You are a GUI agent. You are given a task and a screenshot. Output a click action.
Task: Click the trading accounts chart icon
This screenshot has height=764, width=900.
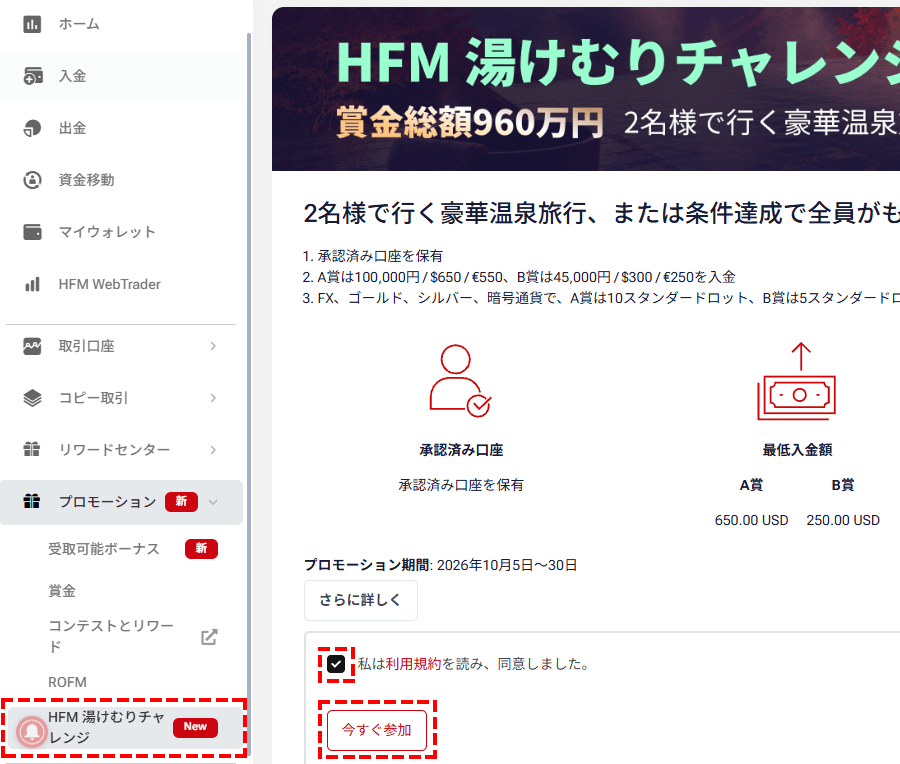click(x=32, y=346)
